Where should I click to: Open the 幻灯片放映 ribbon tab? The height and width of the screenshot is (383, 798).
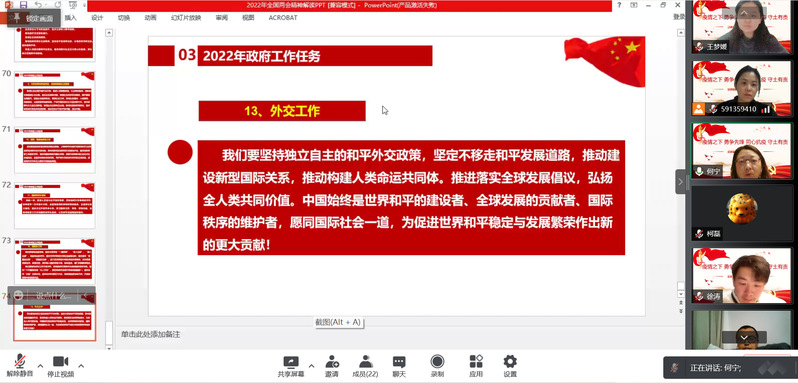186,18
